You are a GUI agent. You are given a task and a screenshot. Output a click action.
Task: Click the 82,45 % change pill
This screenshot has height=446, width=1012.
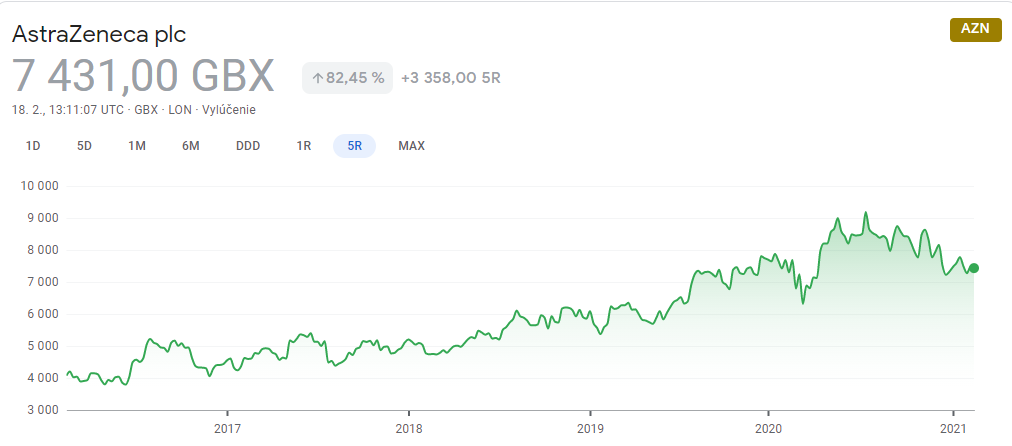point(347,78)
